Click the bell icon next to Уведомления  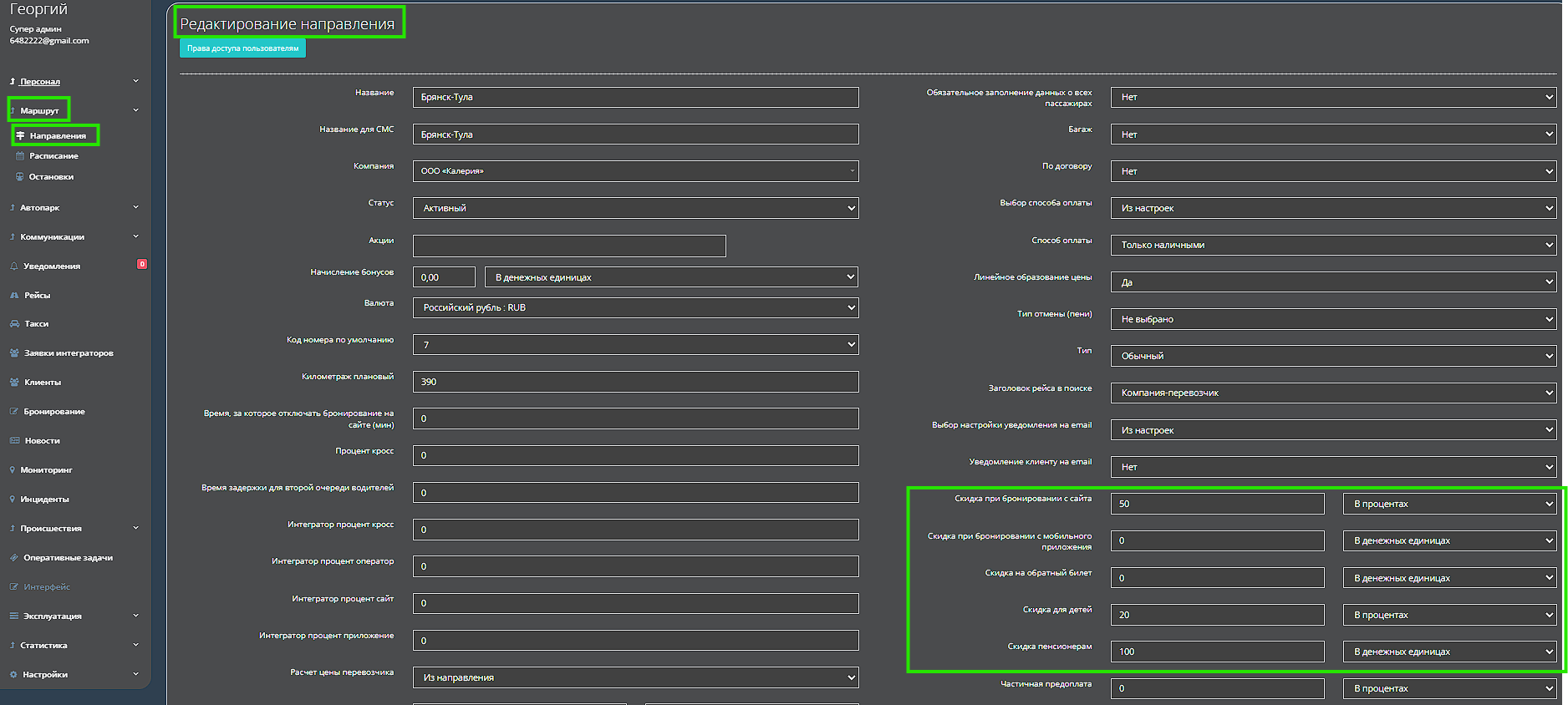pos(14,266)
